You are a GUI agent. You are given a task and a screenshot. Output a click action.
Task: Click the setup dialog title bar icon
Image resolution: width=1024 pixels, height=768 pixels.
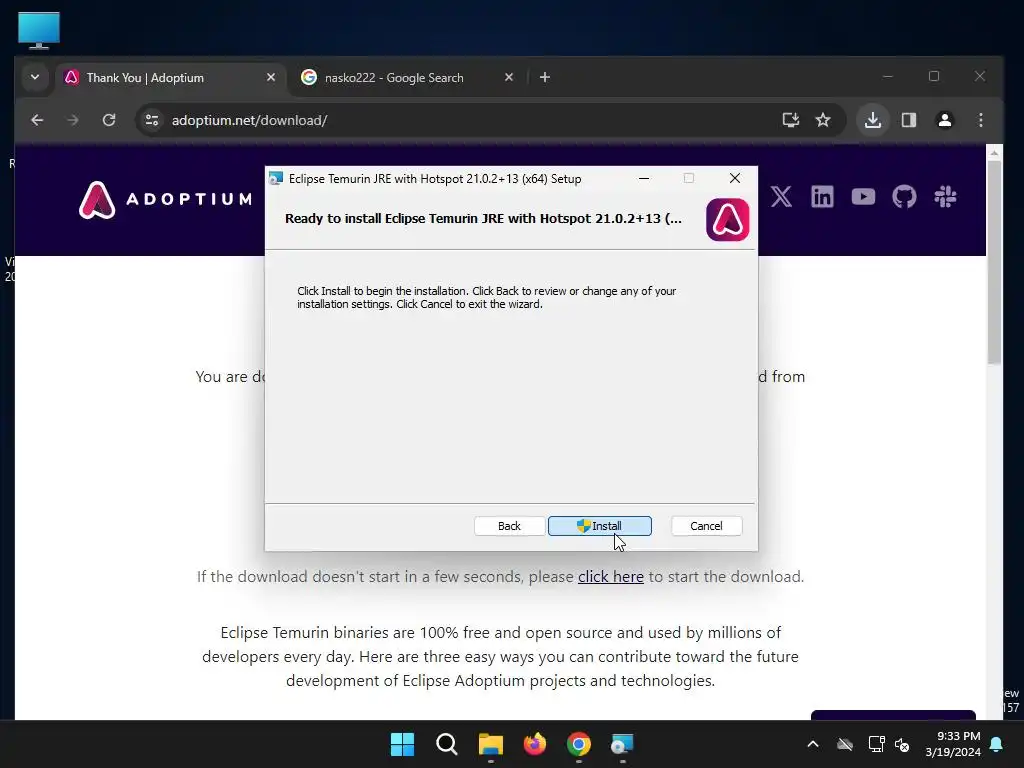tap(276, 178)
